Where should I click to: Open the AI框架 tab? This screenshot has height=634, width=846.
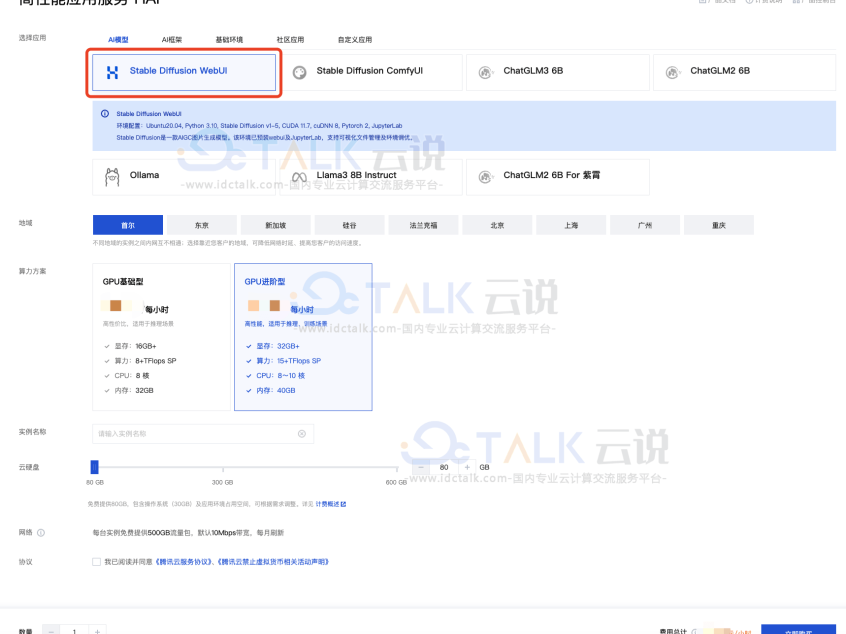172,40
